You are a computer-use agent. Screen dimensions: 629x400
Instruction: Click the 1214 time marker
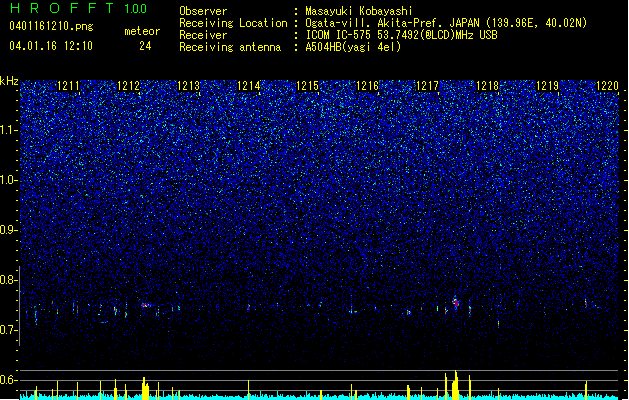pyautogui.click(x=249, y=86)
